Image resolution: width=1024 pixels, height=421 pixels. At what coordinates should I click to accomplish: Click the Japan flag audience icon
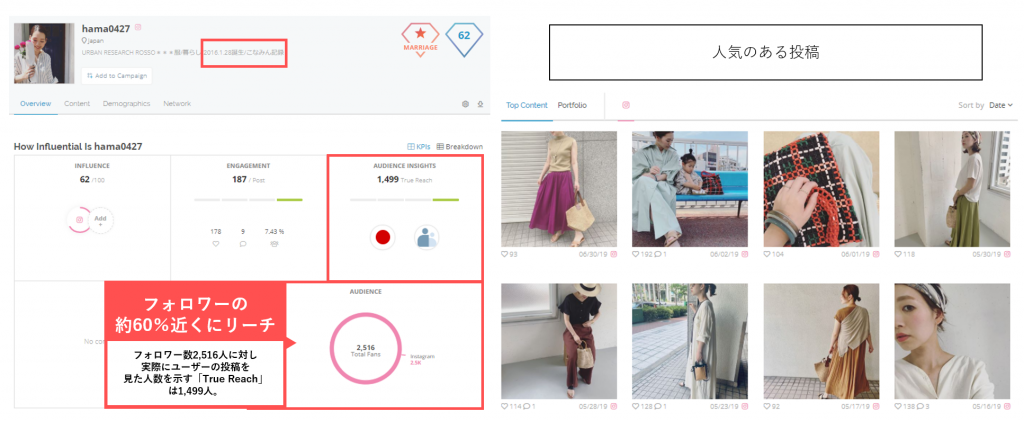click(x=381, y=237)
